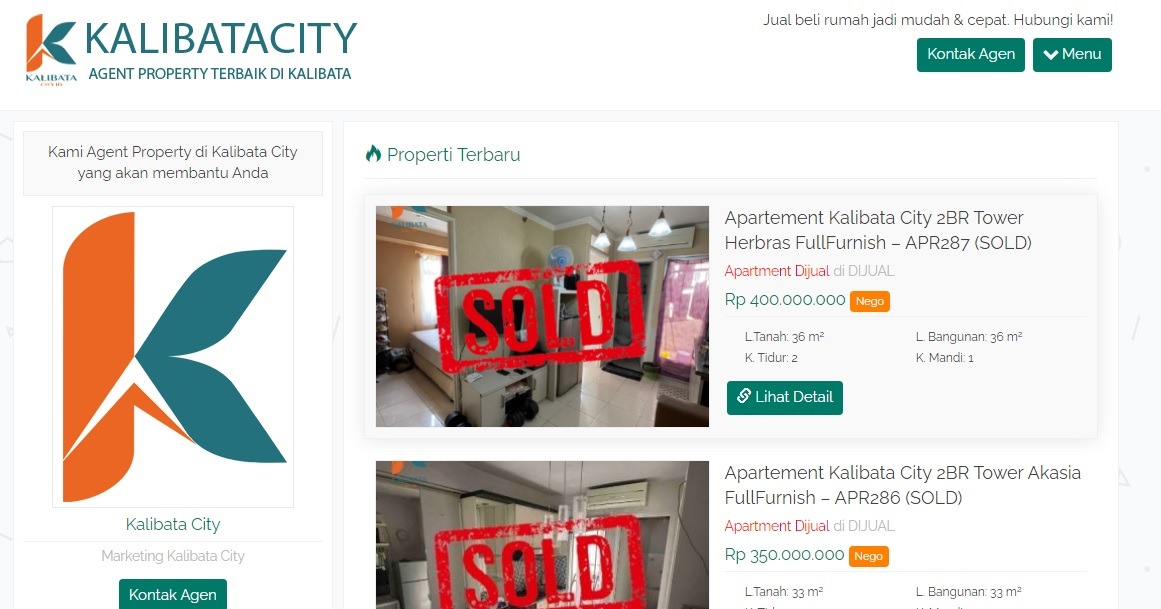Click the Kalibata City agent name link

point(173,524)
